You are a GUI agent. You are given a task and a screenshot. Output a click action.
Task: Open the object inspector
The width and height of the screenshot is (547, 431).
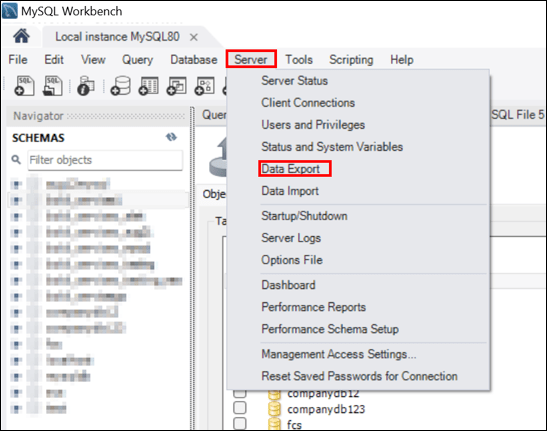86,86
